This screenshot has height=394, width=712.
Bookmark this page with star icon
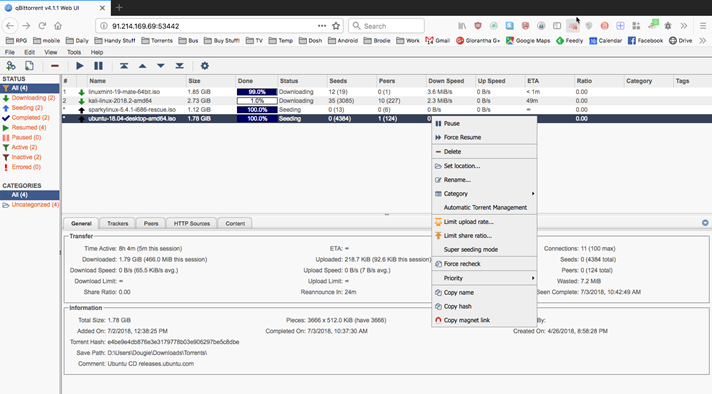pyautogui.click(x=336, y=26)
